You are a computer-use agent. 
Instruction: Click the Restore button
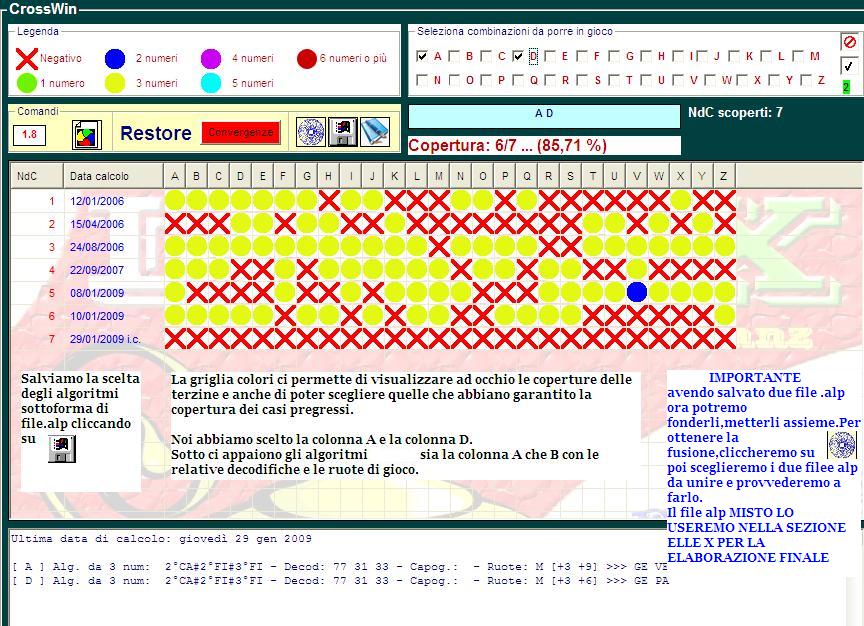point(156,133)
